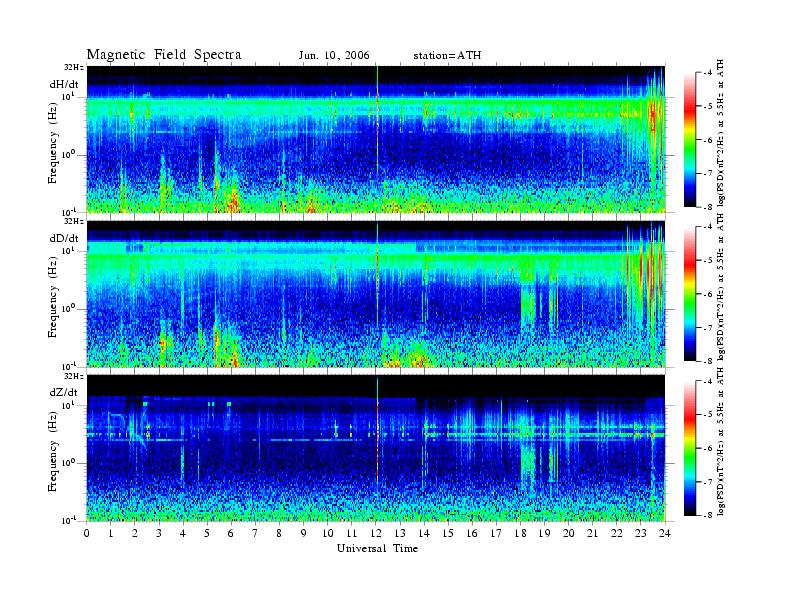The width and height of the screenshot is (792, 612).
Task: Click the log(PSD) scale caption beside dZ/dt
Action: click(x=721, y=441)
